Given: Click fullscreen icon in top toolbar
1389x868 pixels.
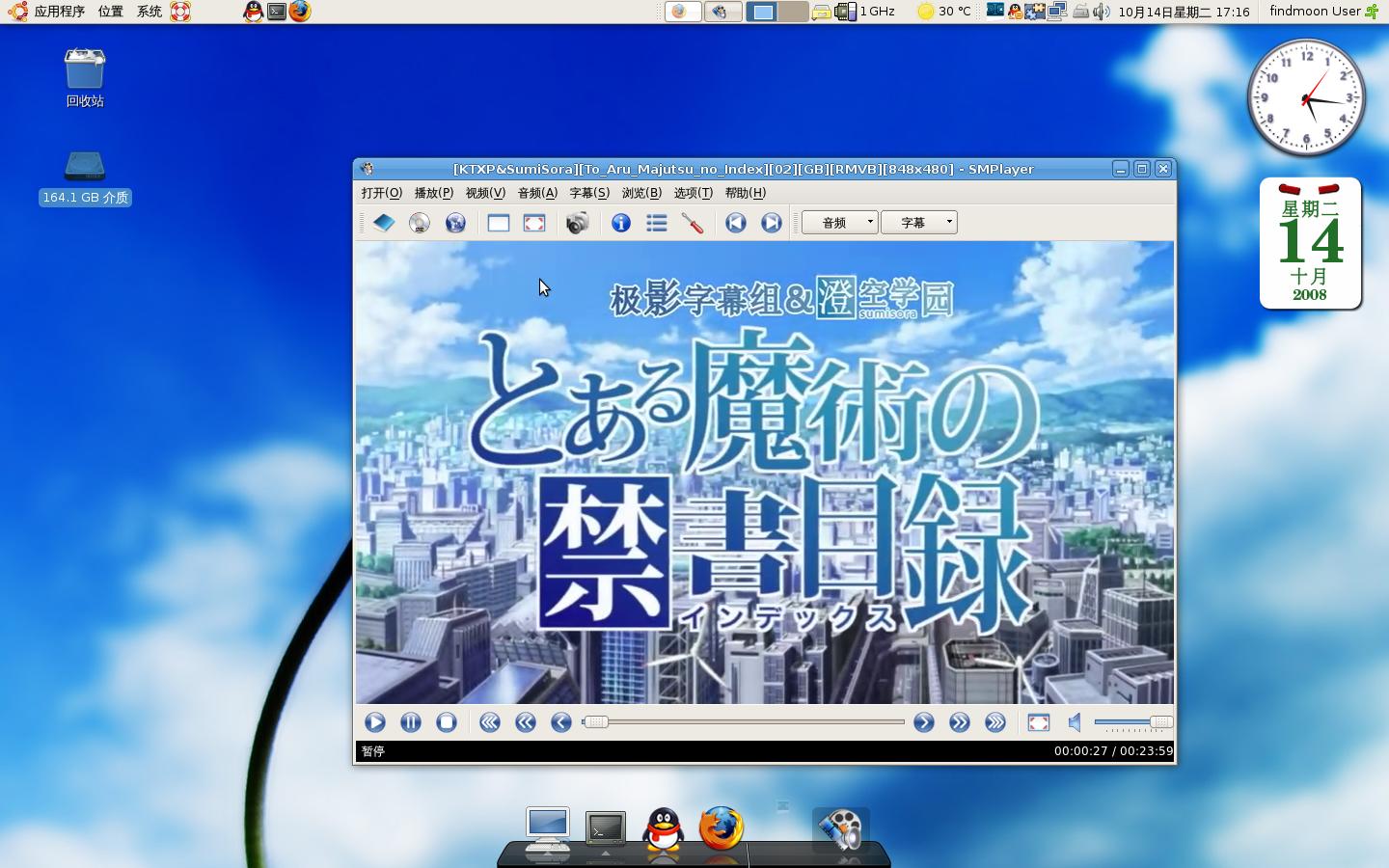Looking at the screenshot, I should point(534,223).
